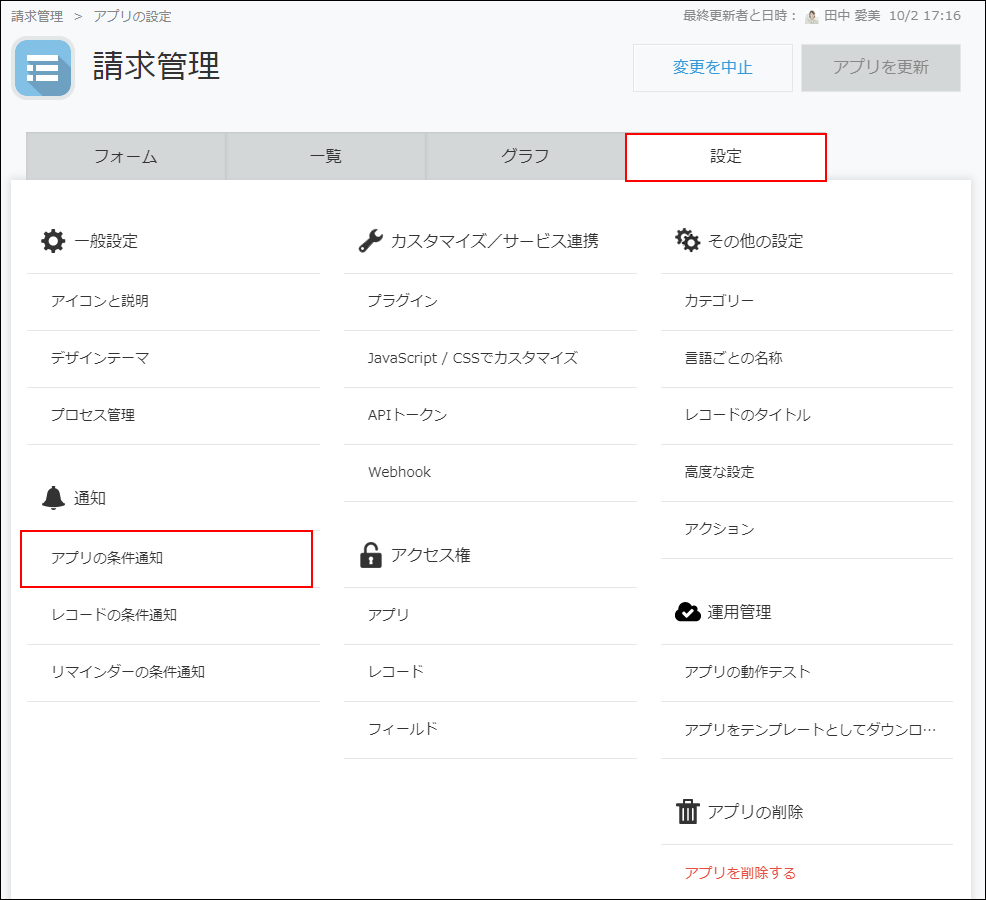Screen dimensions: 986x900
Task: Switch to the フォーム tab
Action: point(125,156)
